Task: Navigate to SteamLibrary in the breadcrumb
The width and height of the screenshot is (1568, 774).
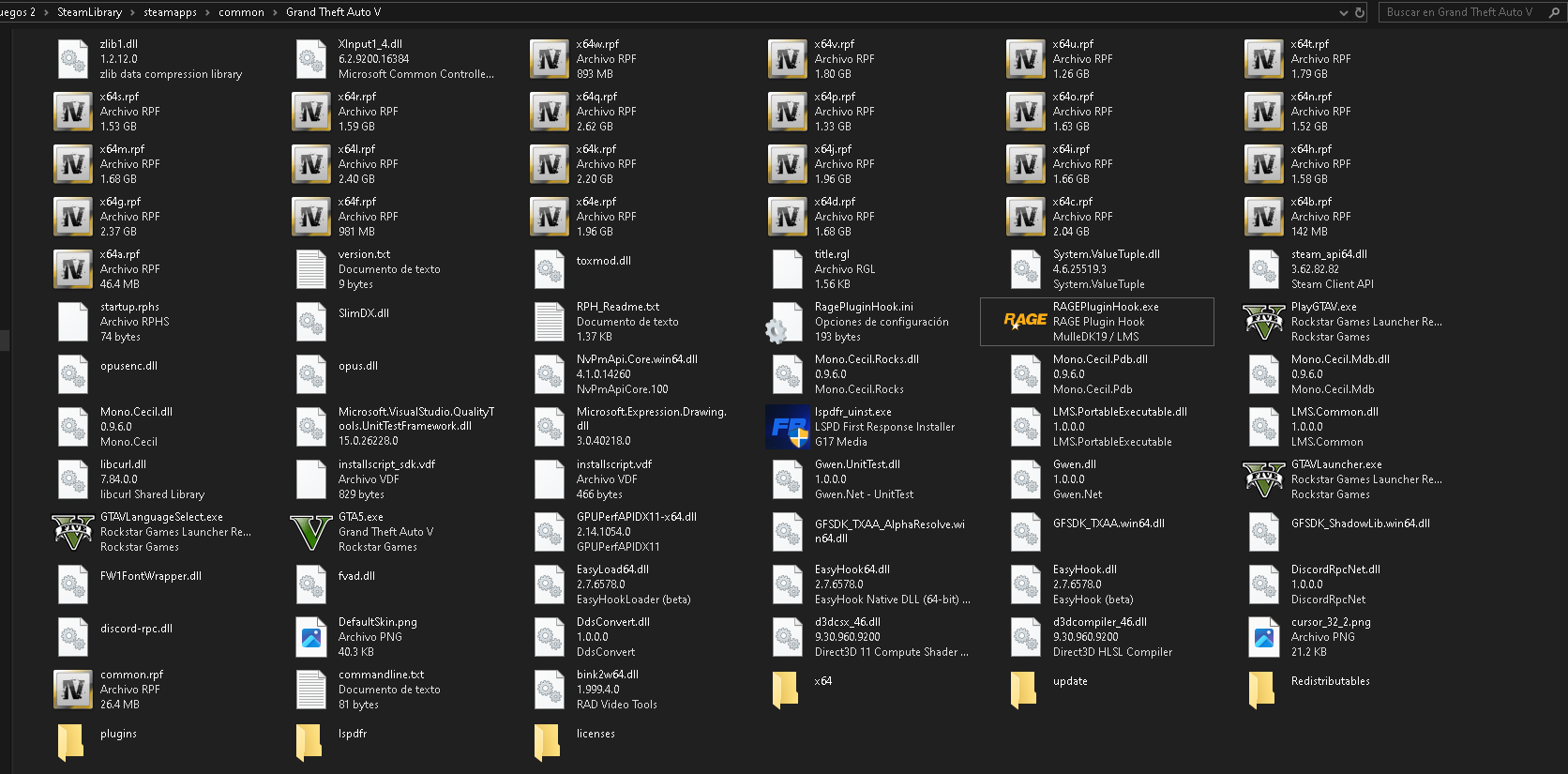Action: [89, 12]
